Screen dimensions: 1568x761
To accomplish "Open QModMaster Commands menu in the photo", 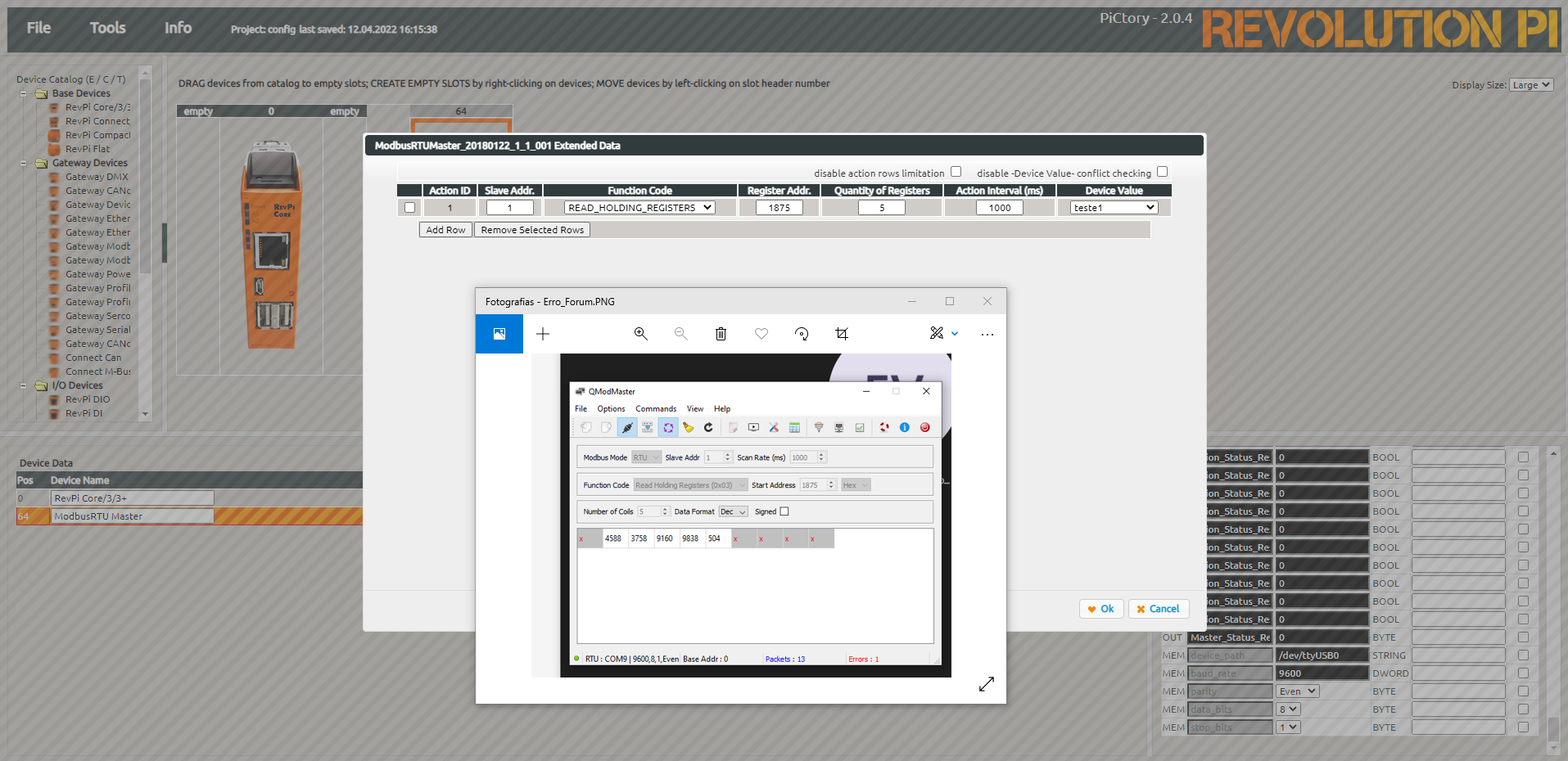I will pyautogui.click(x=656, y=408).
